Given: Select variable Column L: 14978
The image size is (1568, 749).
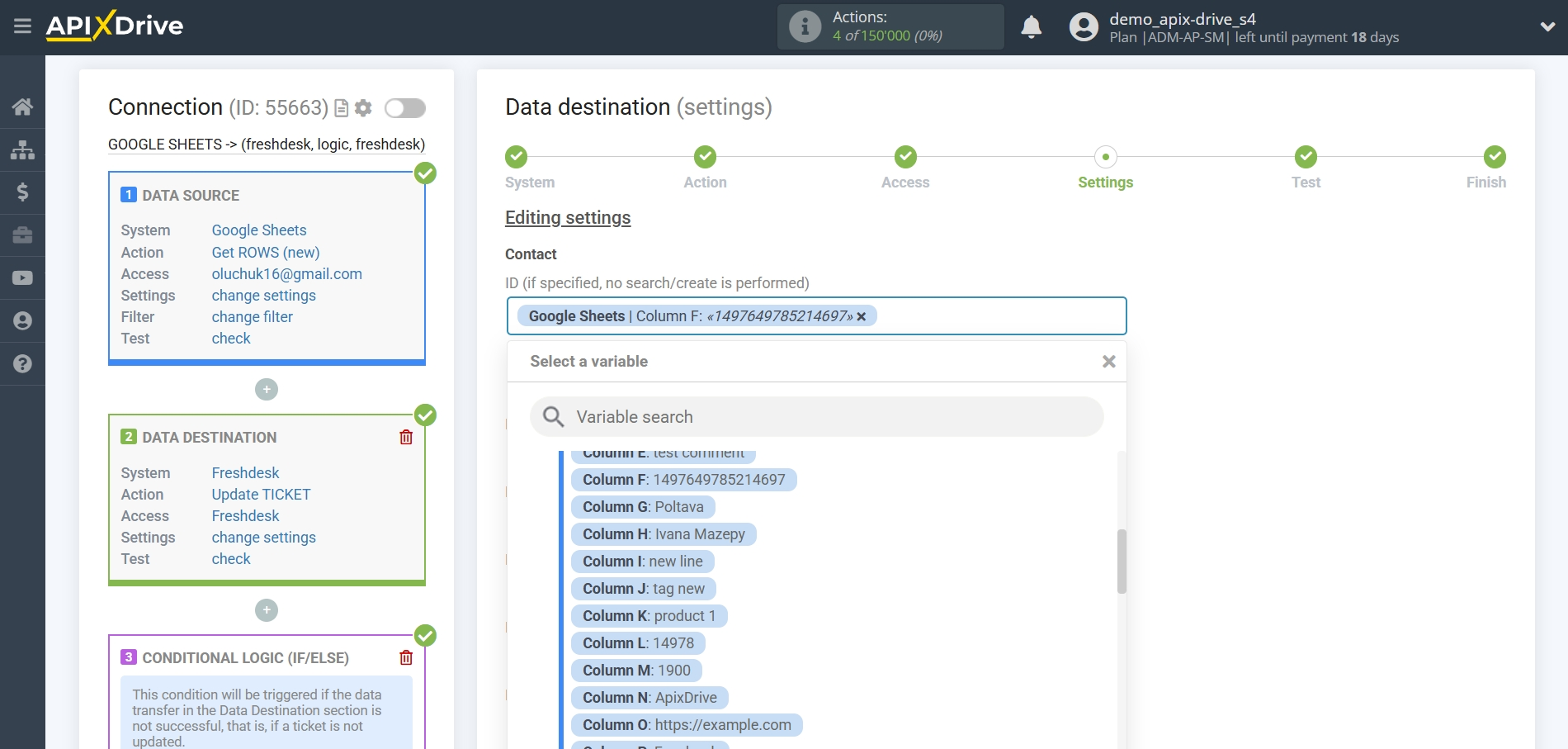Looking at the screenshot, I should pos(639,643).
